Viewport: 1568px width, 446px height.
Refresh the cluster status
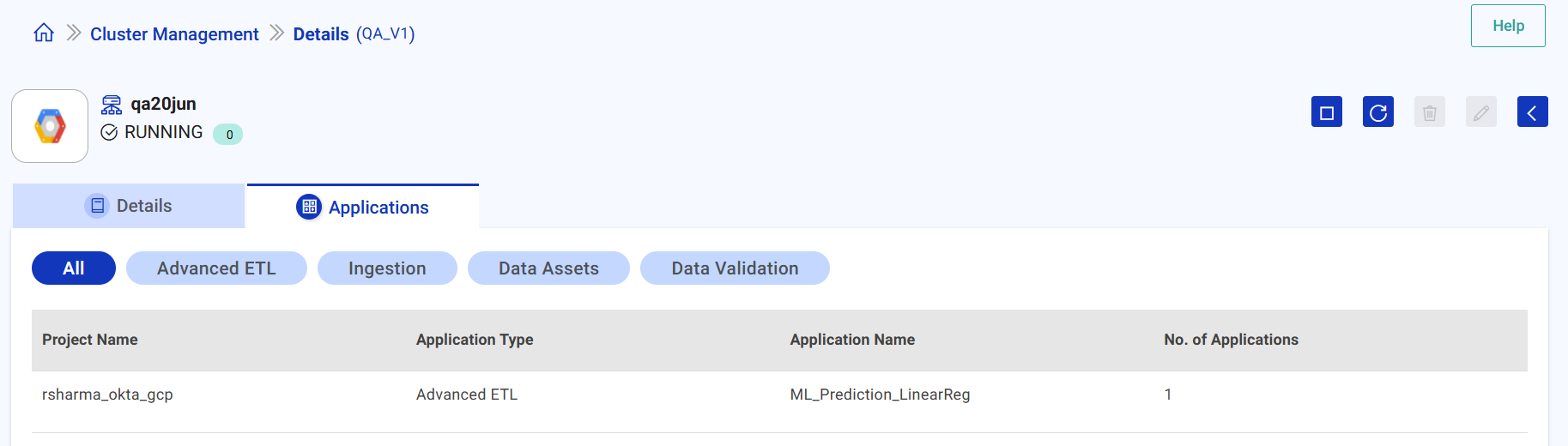pos(1377,112)
